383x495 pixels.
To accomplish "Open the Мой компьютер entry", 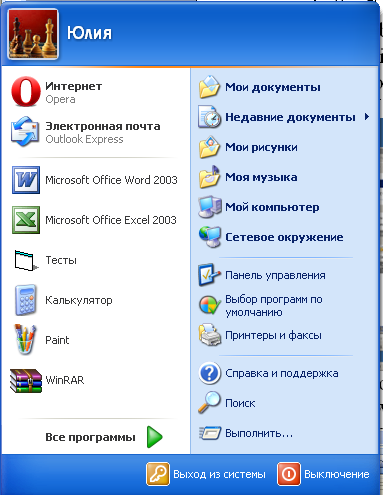I will point(272,207).
